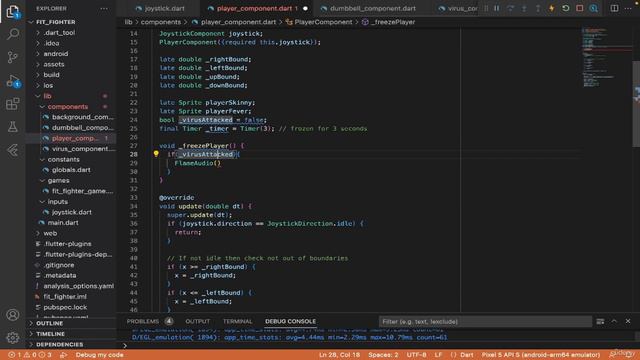Click the Debug my code status item

tap(99, 355)
